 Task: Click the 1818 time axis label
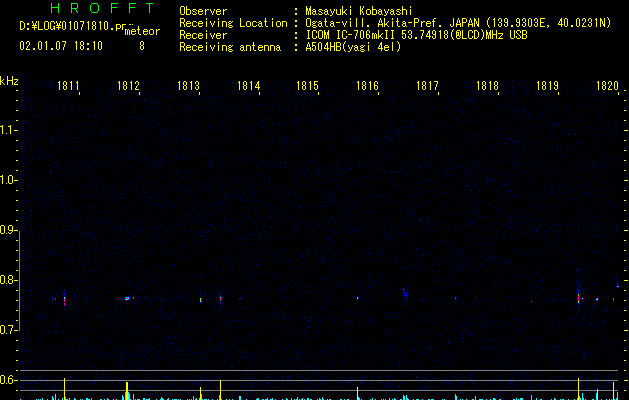click(487, 86)
